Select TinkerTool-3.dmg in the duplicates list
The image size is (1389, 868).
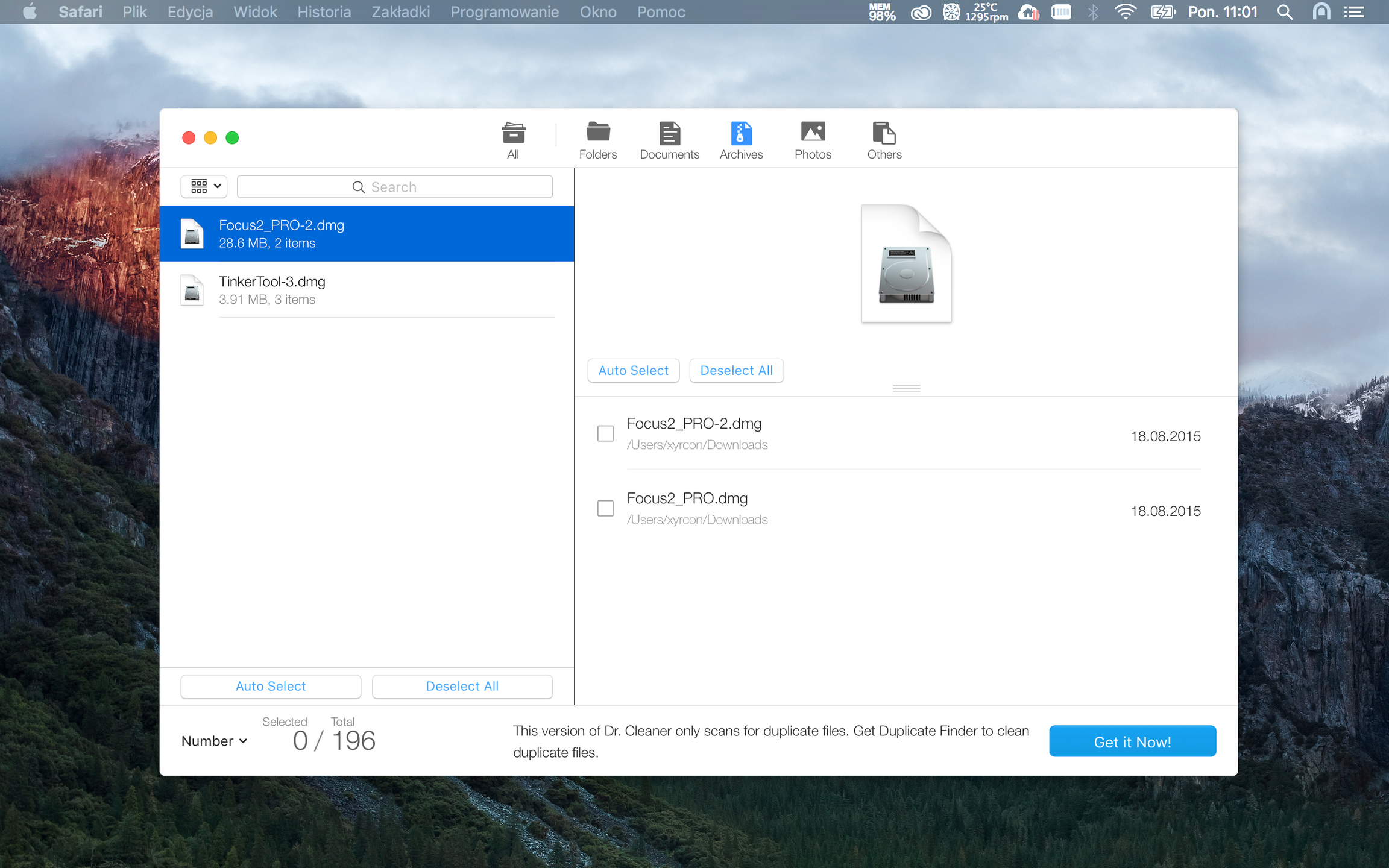click(367, 290)
